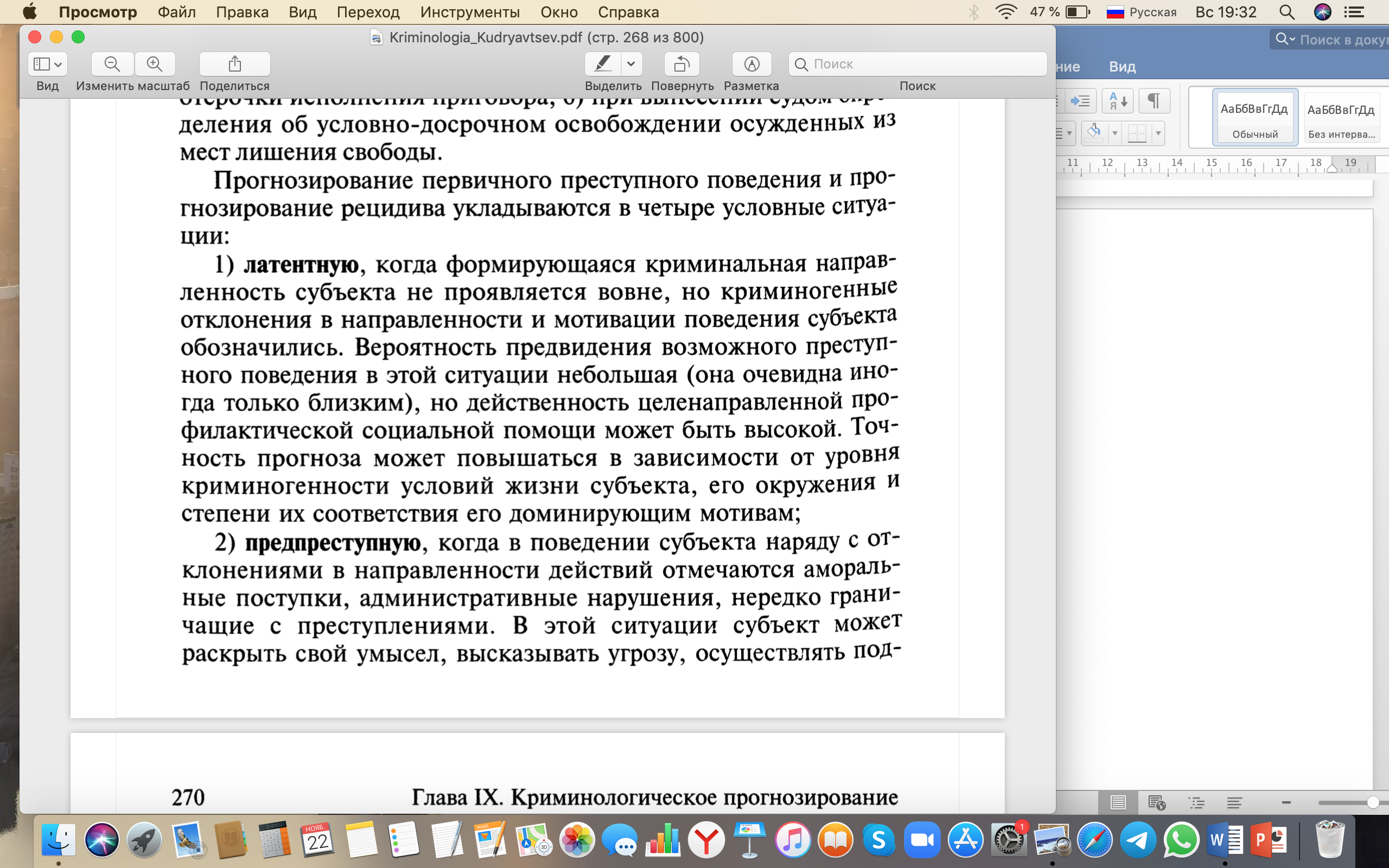Switch Word to Web Layout view
Screen dimensions: 1389x868
pos(1157,802)
